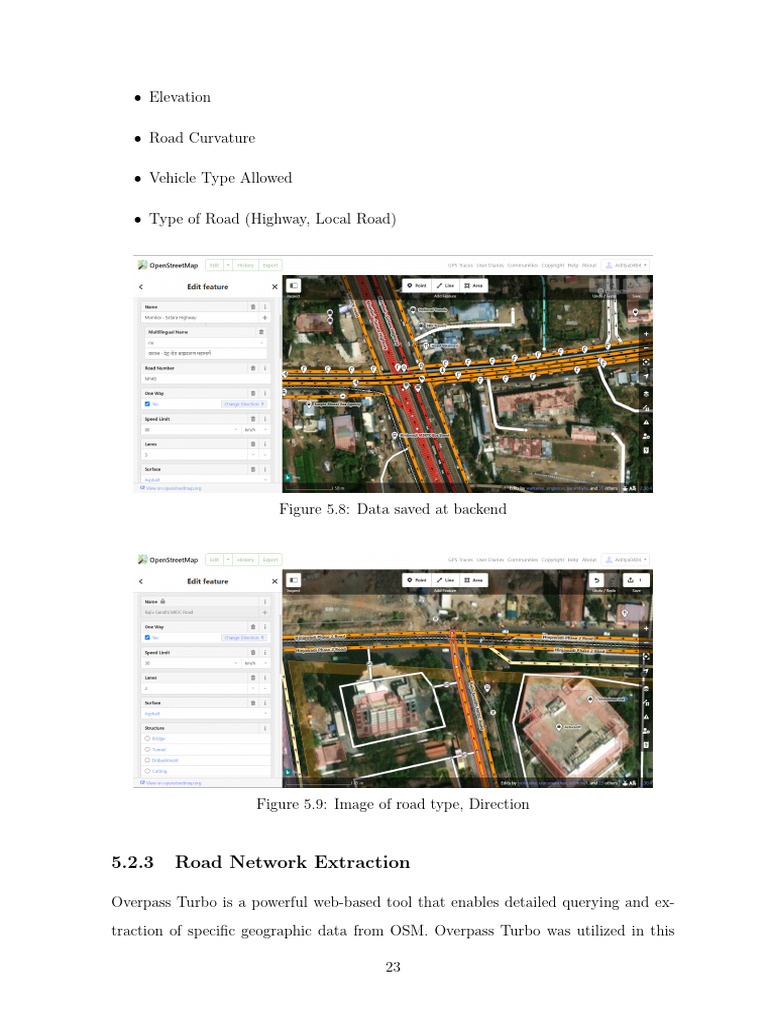This screenshot has width=768, height=1024.
Task: Click Edit button in Figure 5.8 header
Action: pyautogui.click(x=215, y=265)
